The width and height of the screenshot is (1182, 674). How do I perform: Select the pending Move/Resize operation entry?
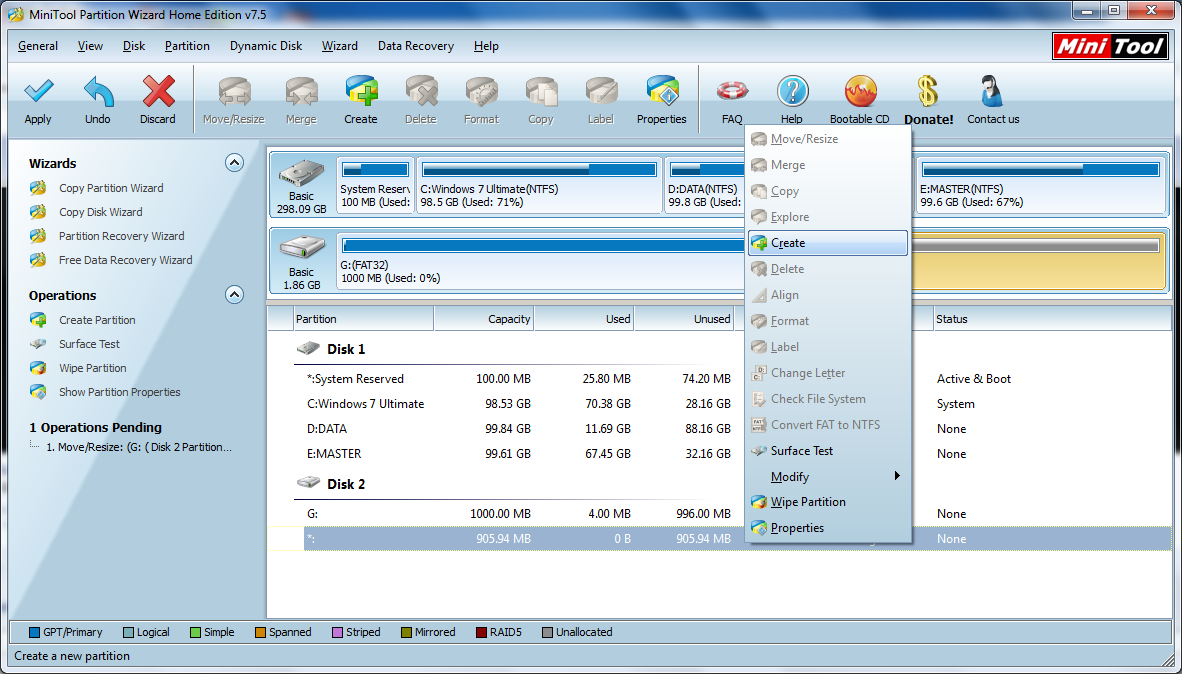(x=139, y=447)
